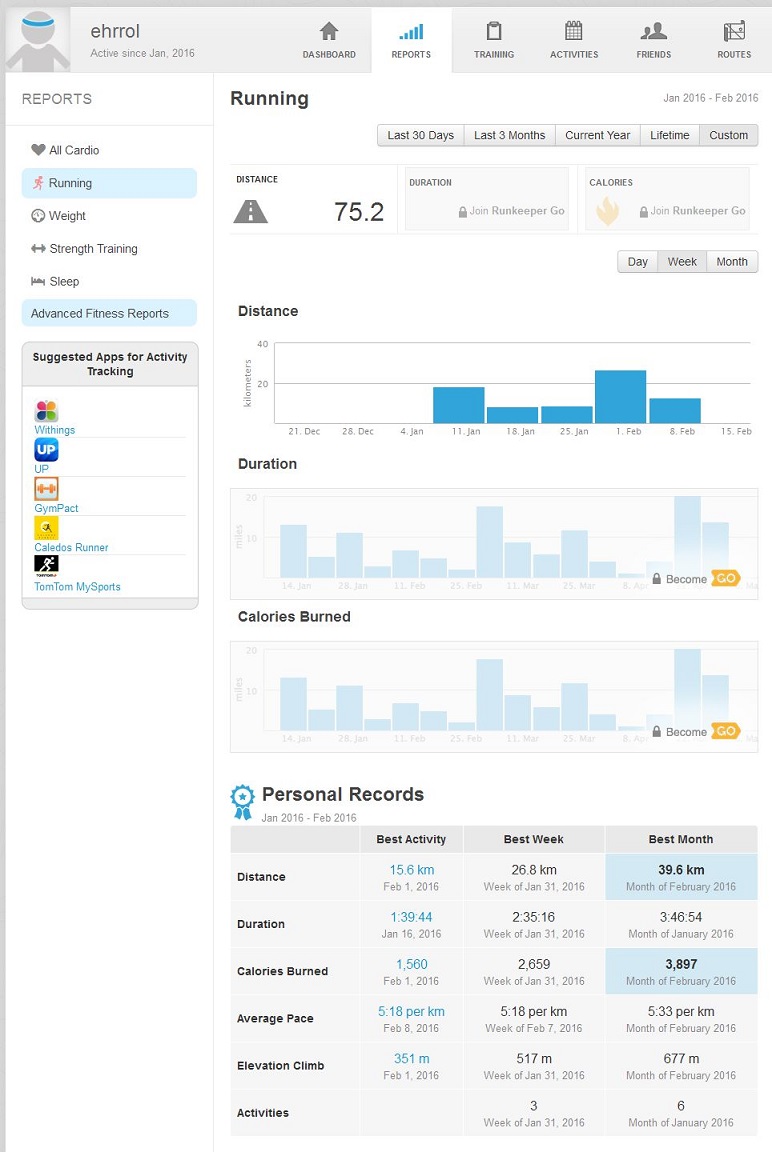Switch chart to Day view
This screenshot has height=1152, width=772.
637,262
